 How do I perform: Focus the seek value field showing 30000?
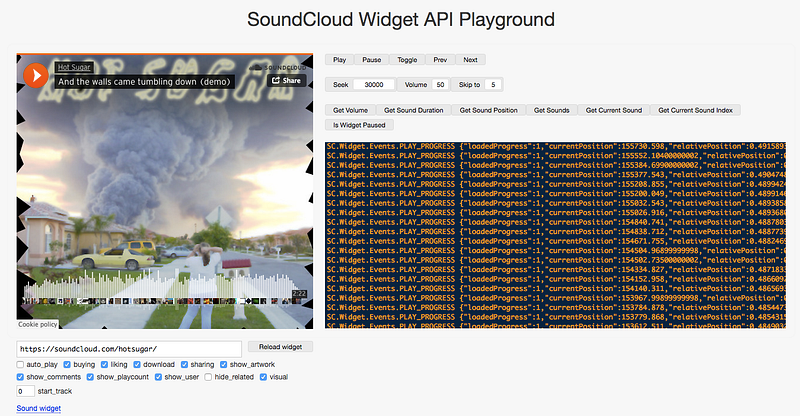[x=374, y=85]
